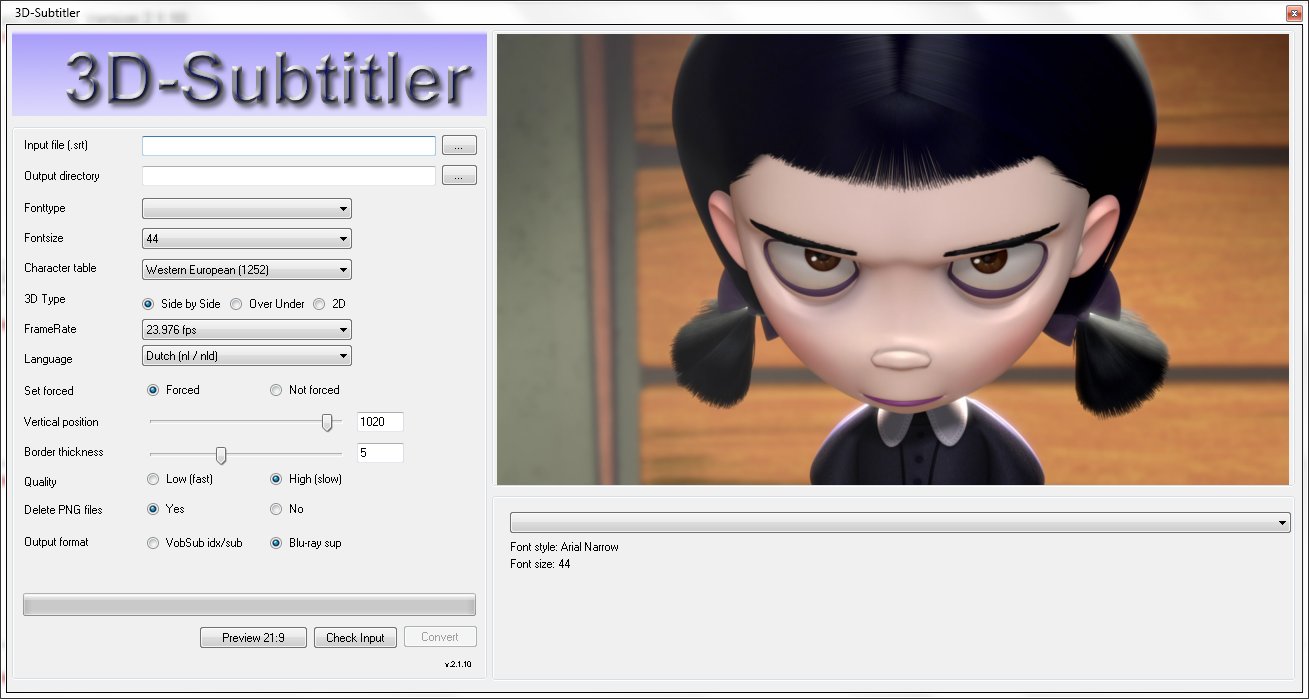Click the subtitle preview image

tap(893, 259)
